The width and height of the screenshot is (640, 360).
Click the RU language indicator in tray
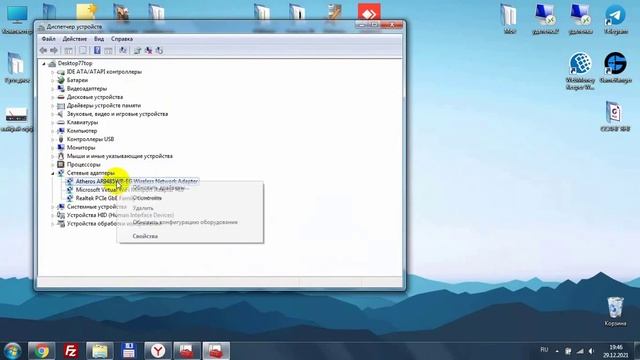click(544, 350)
